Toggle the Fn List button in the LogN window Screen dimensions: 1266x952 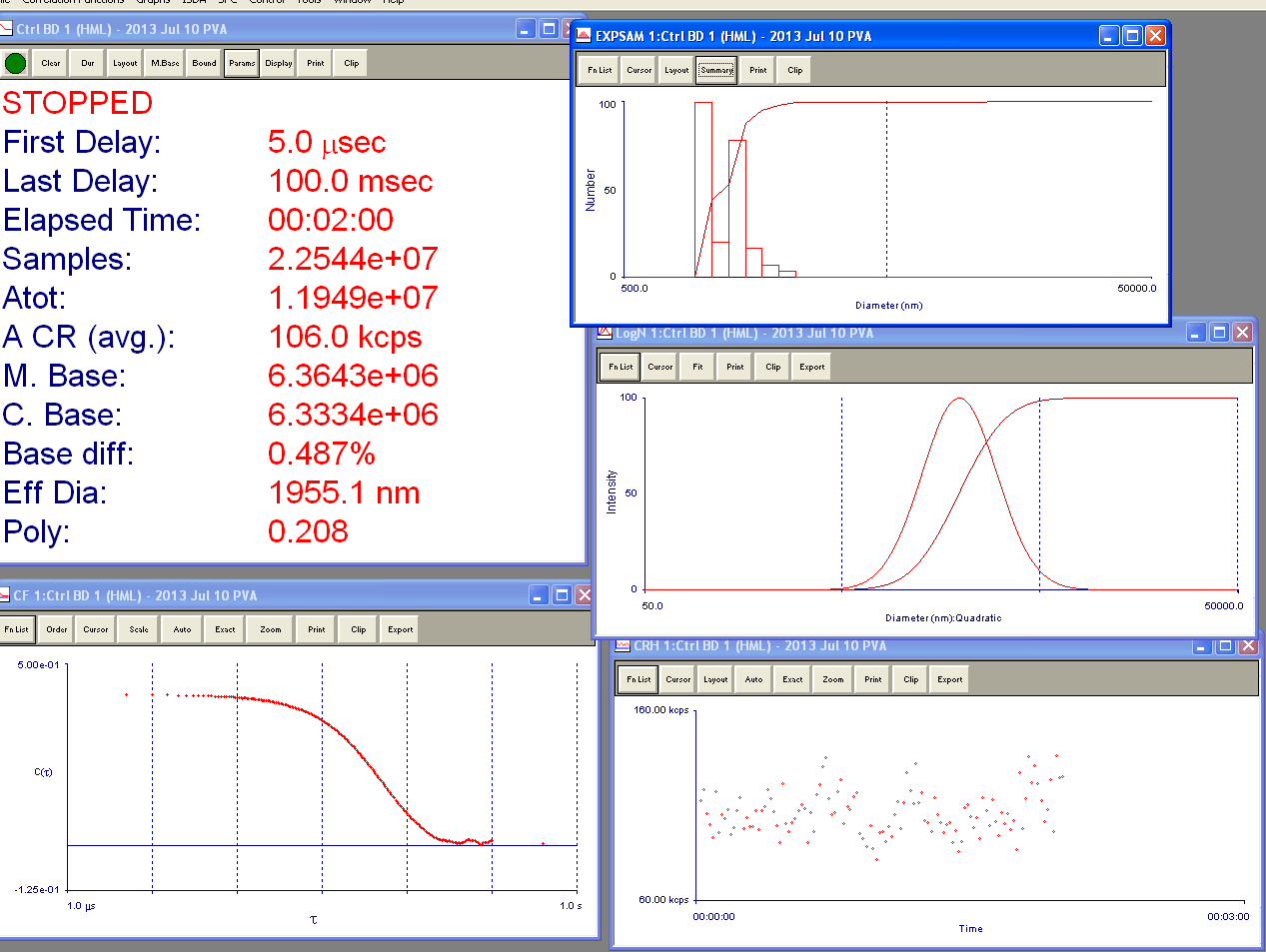pyautogui.click(x=621, y=367)
